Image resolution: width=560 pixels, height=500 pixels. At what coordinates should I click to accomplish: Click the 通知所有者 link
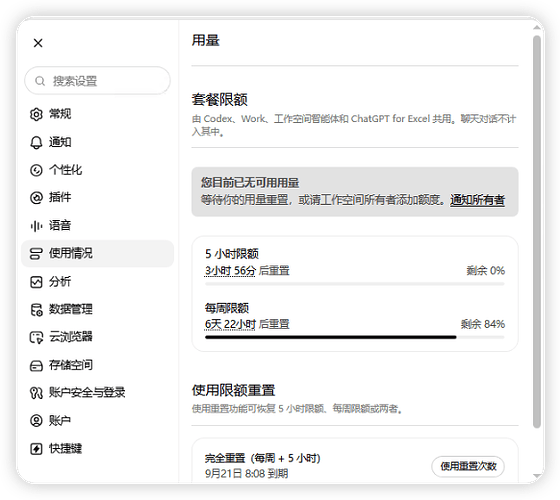(478, 200)
